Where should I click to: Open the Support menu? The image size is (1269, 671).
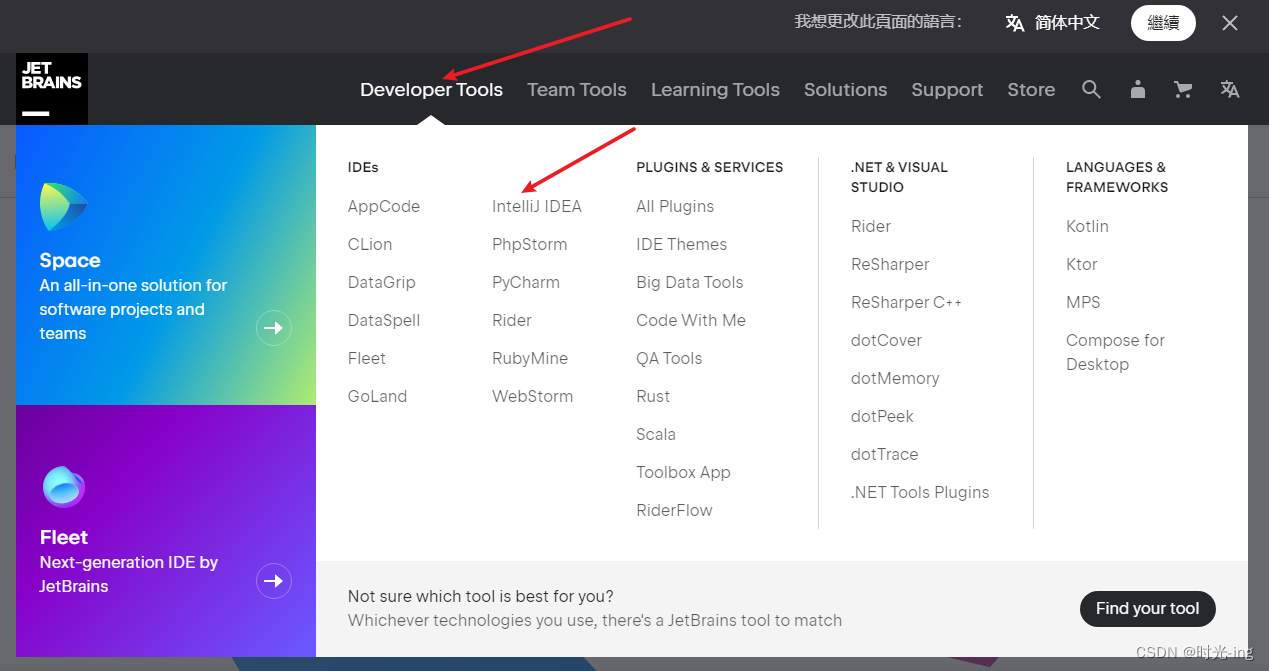(947, 90)
